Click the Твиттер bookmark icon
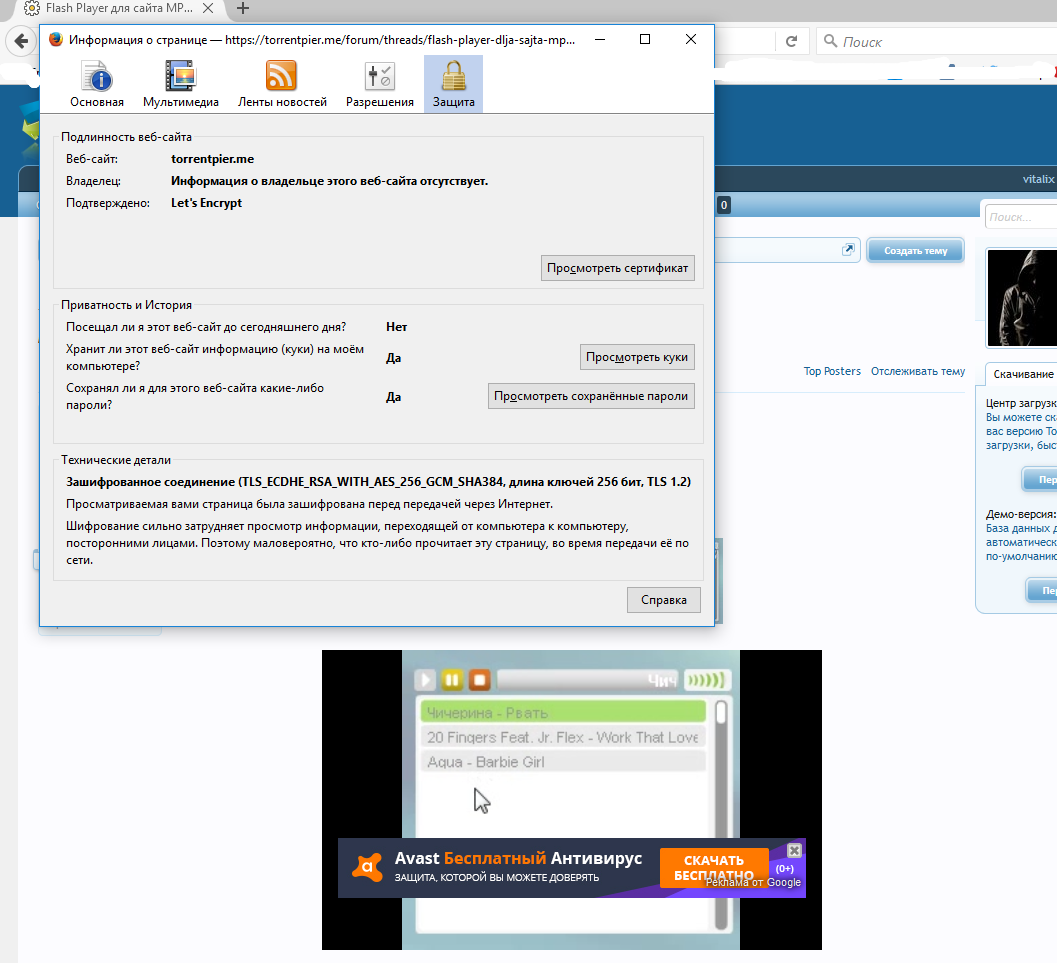The height and width of the screenshot is (963, 1057). tap(990, 72)
